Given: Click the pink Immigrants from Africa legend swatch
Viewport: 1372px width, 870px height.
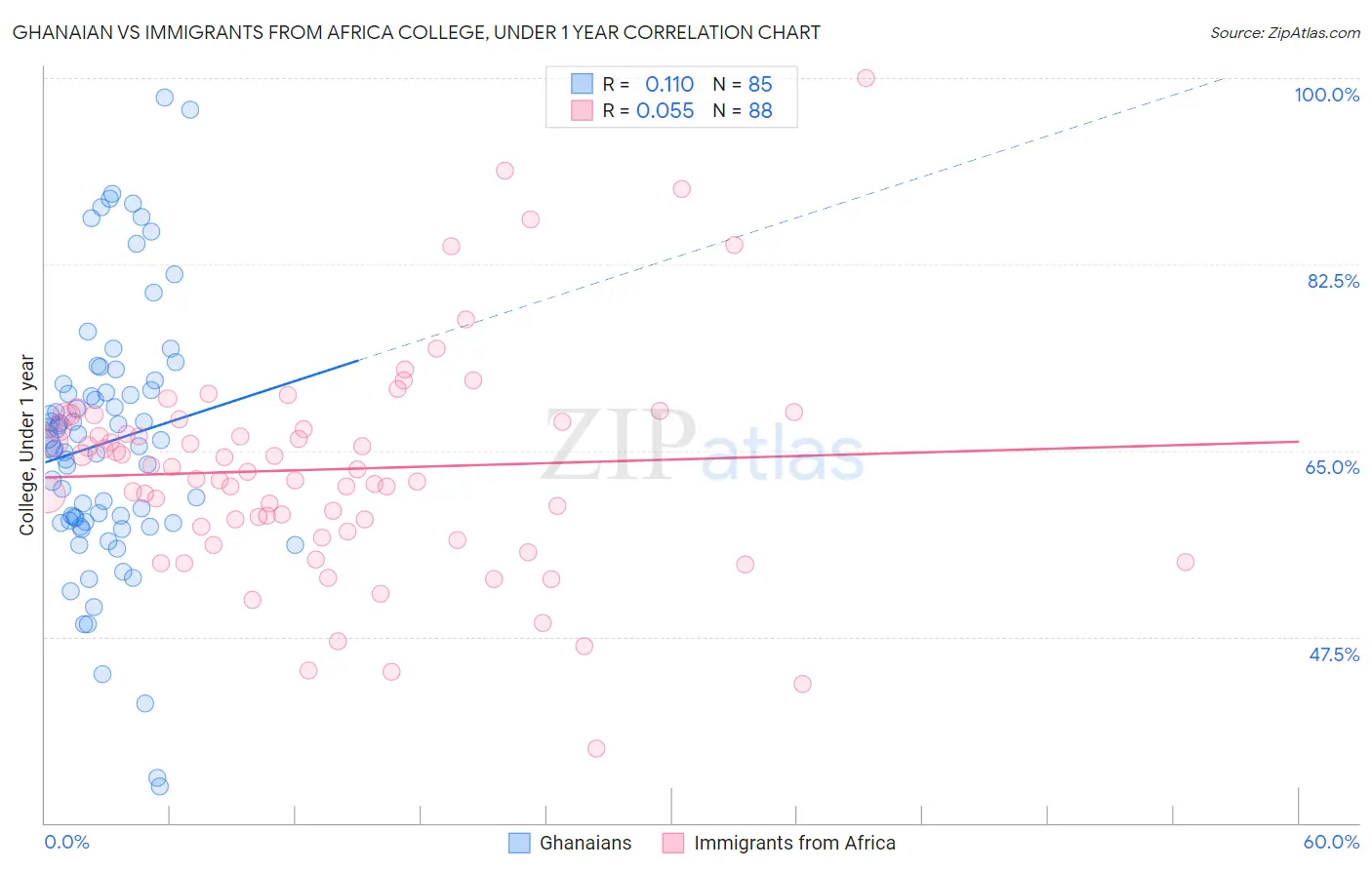Looking at the screenshot, I should tap(673, 843).
